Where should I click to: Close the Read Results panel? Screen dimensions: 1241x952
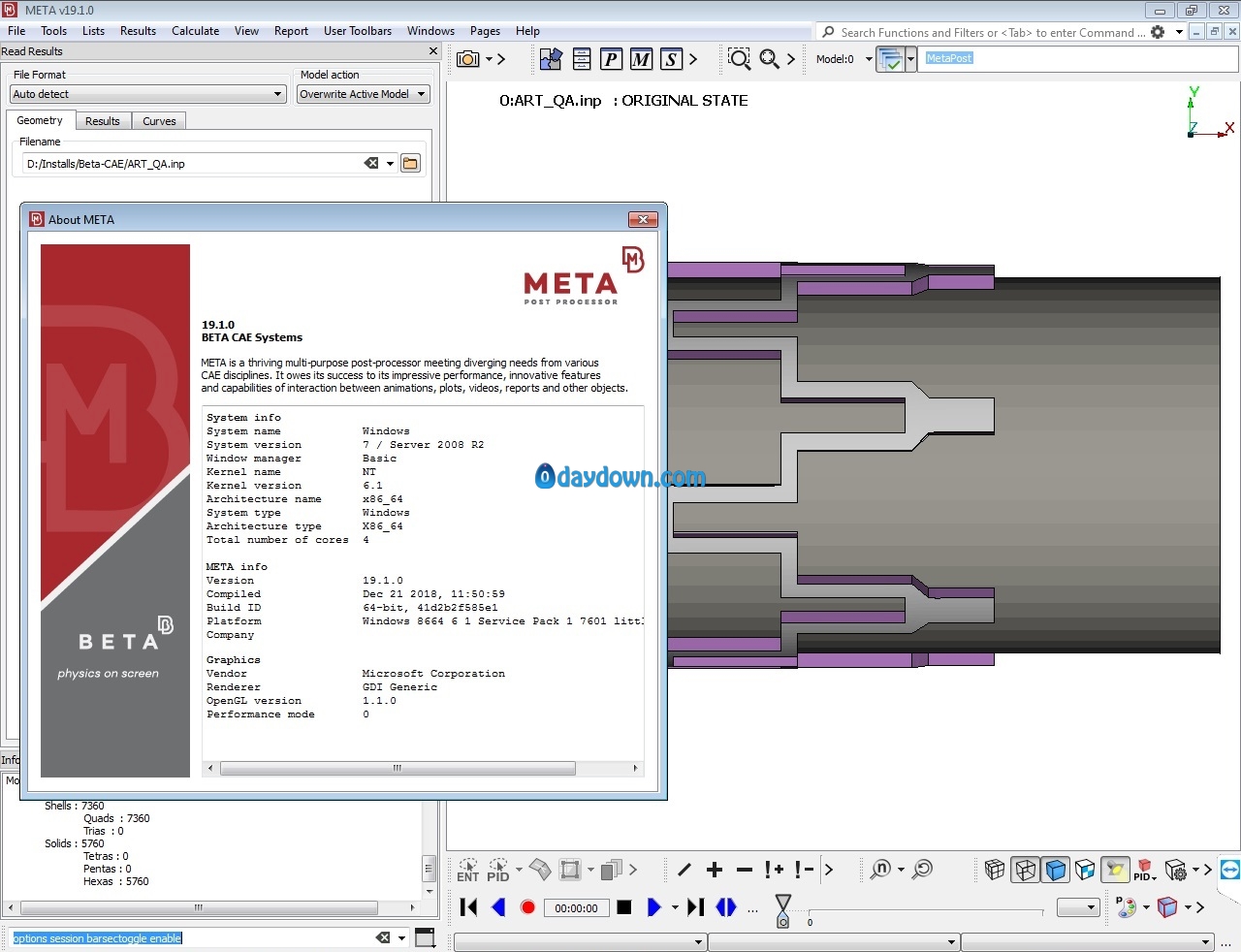click(433, 50)
